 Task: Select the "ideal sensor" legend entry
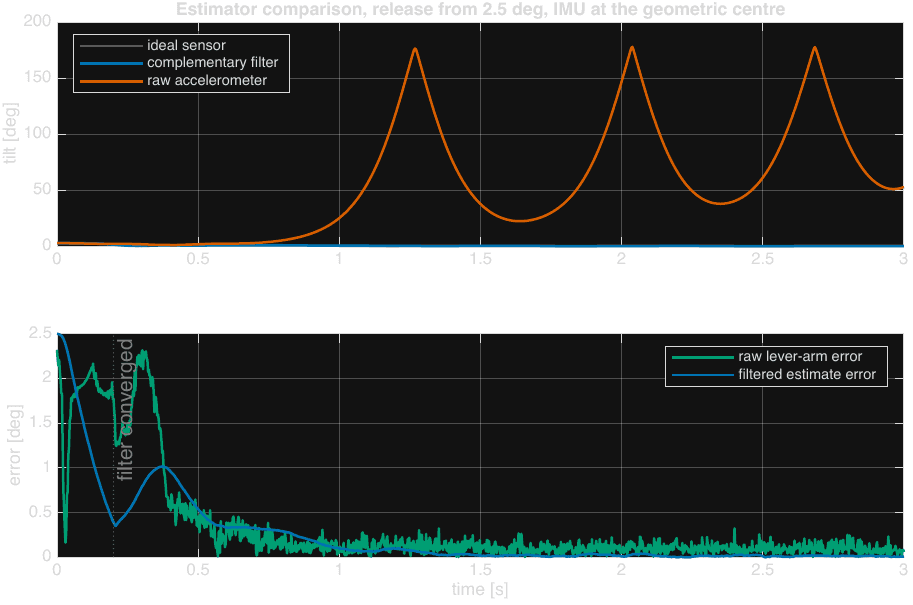[x=186, y=45]
